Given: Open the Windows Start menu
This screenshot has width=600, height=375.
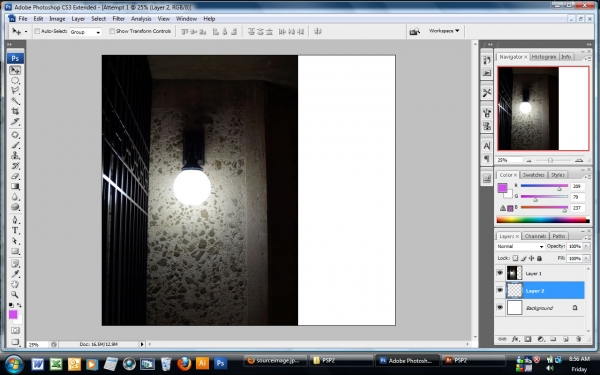Looking at the screenshot, I should pos(14,364).
